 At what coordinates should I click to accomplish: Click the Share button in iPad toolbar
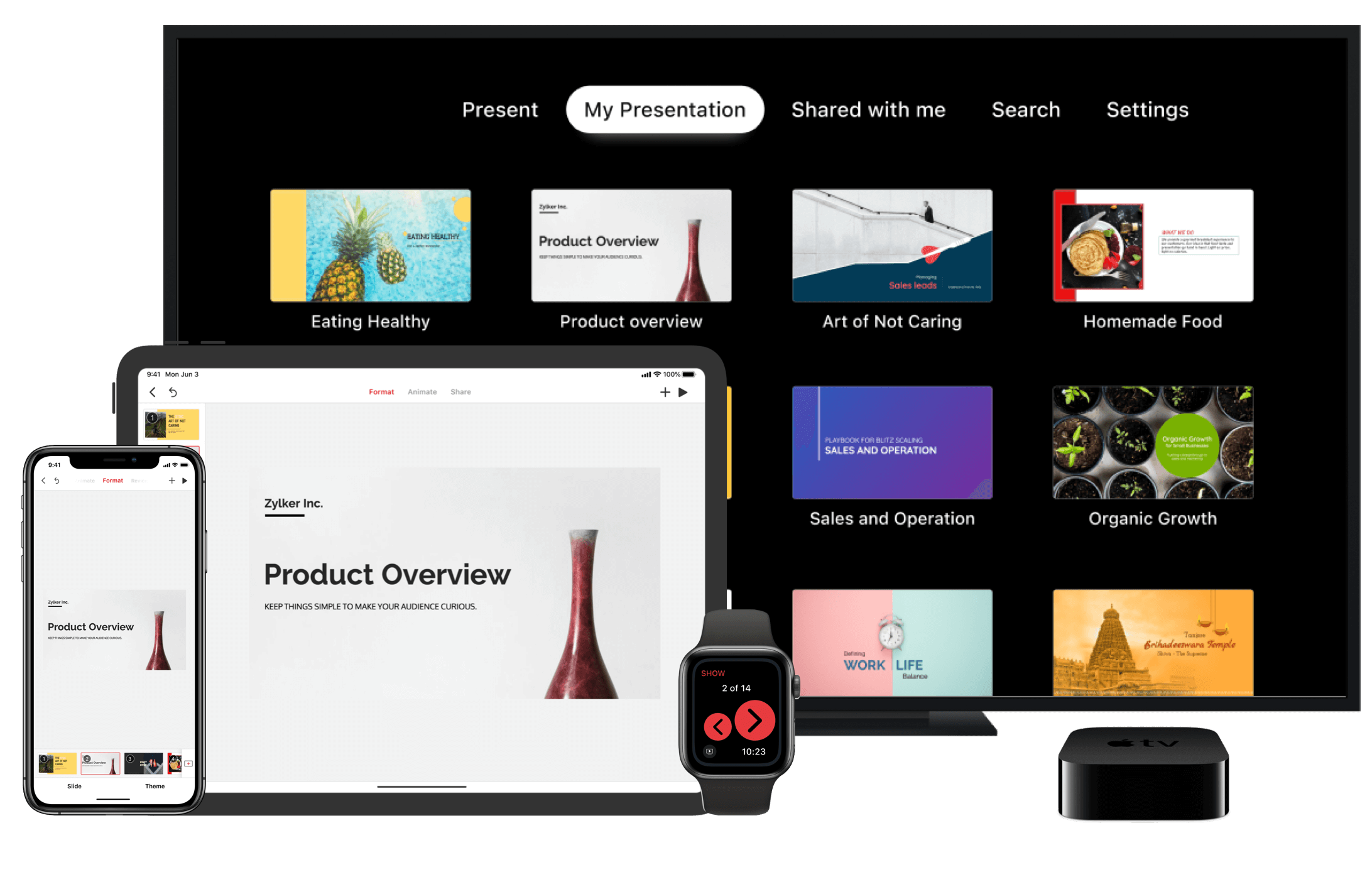click(461, 392)
